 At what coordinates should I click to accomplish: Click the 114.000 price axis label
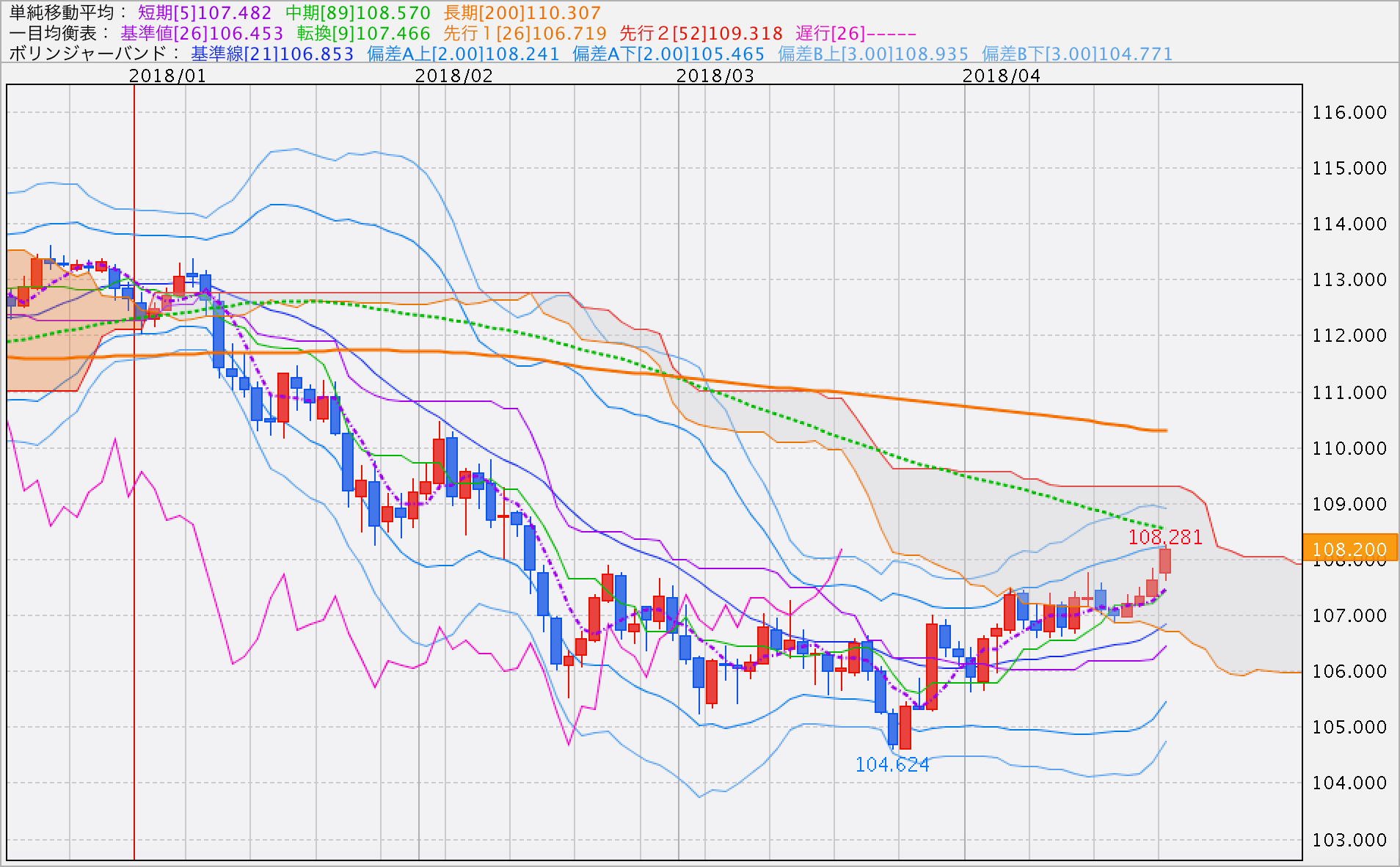tap(1349, 224)
